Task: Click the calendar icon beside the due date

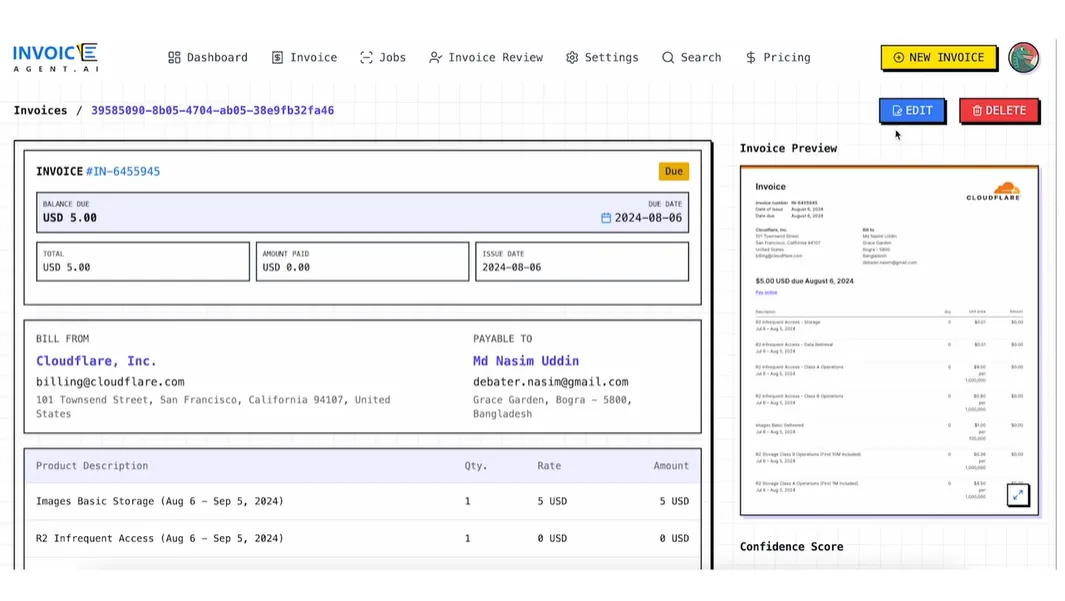Action: 605,217
